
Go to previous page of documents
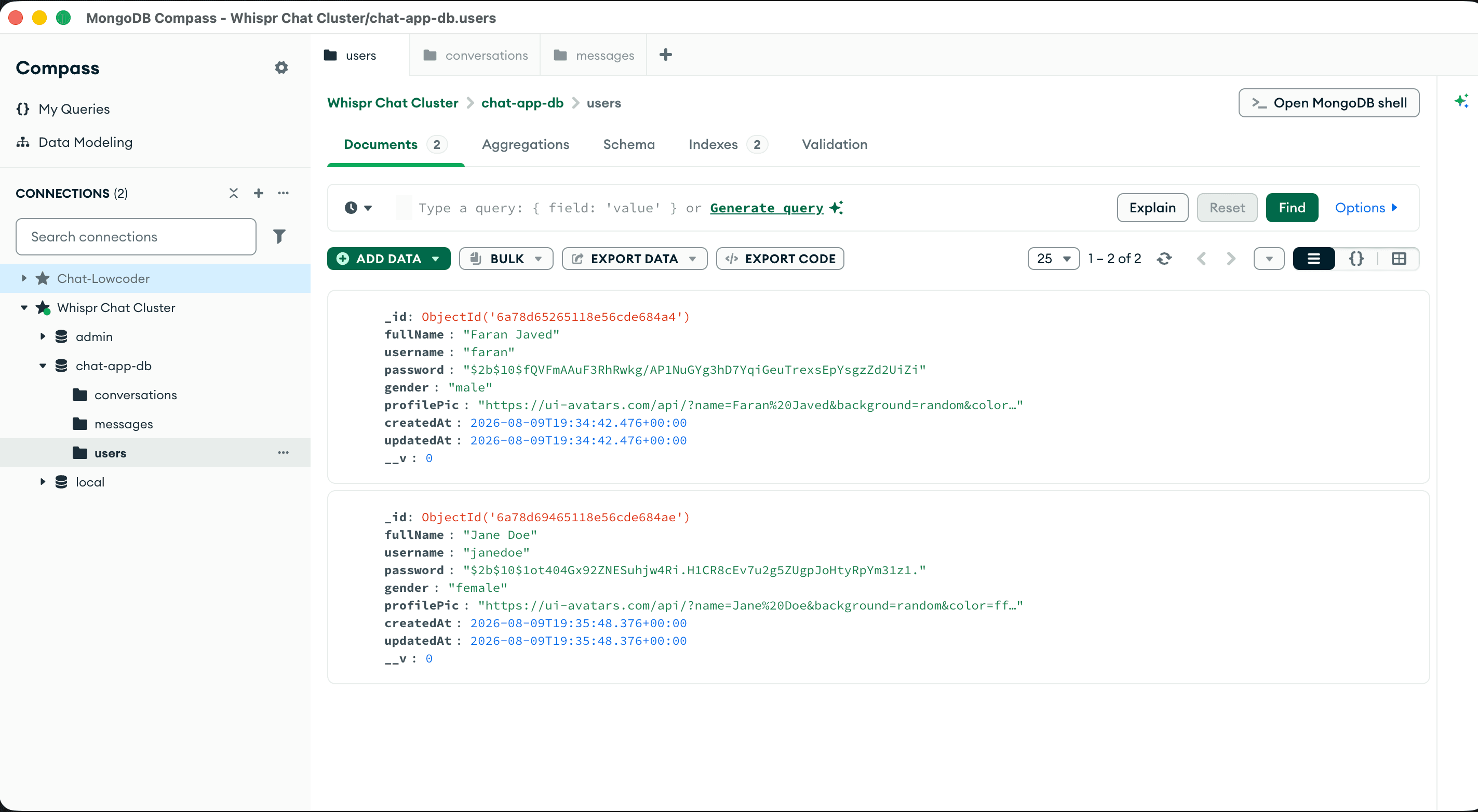(1201, 259)
